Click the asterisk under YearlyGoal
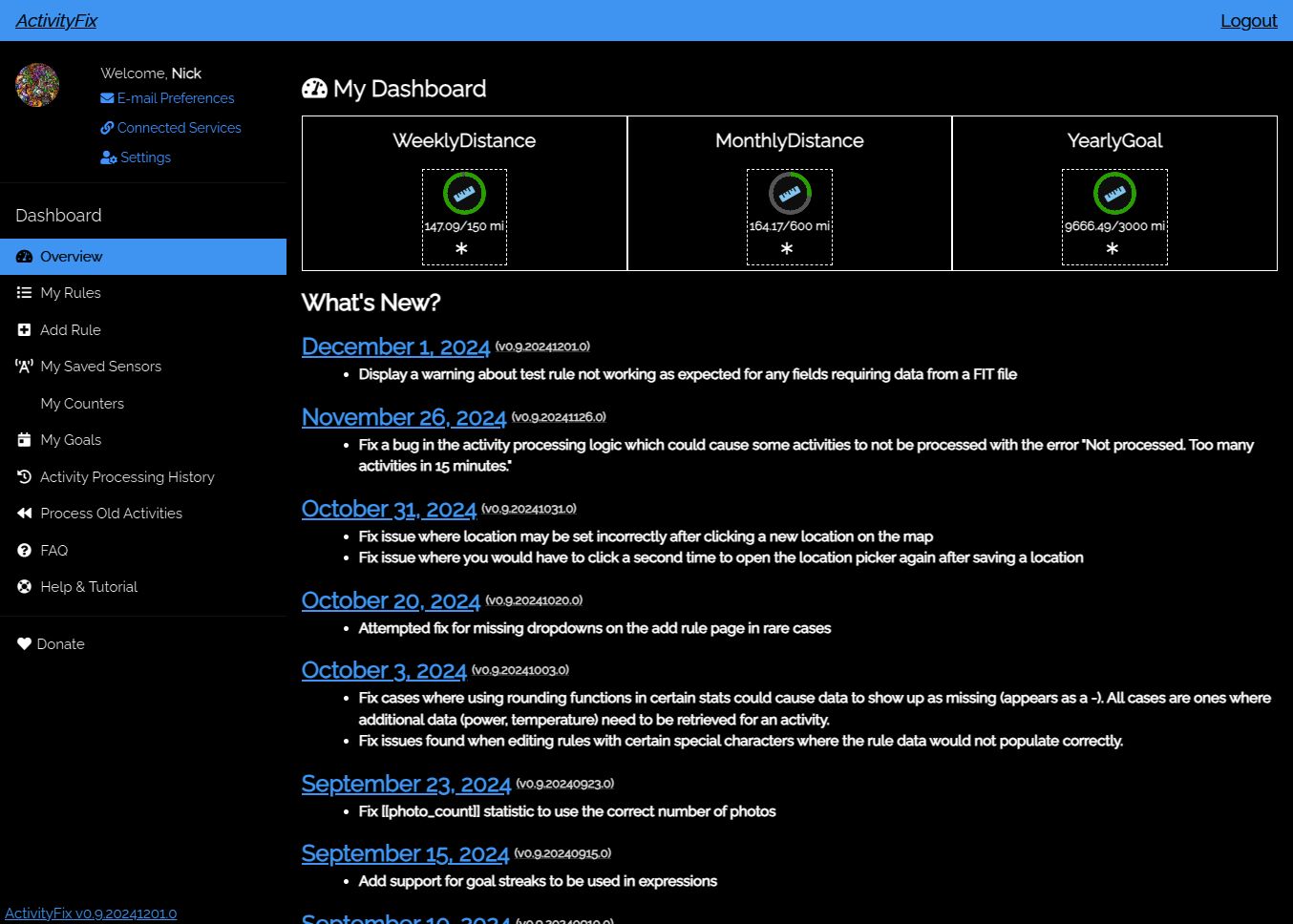 pos(1112,248)
